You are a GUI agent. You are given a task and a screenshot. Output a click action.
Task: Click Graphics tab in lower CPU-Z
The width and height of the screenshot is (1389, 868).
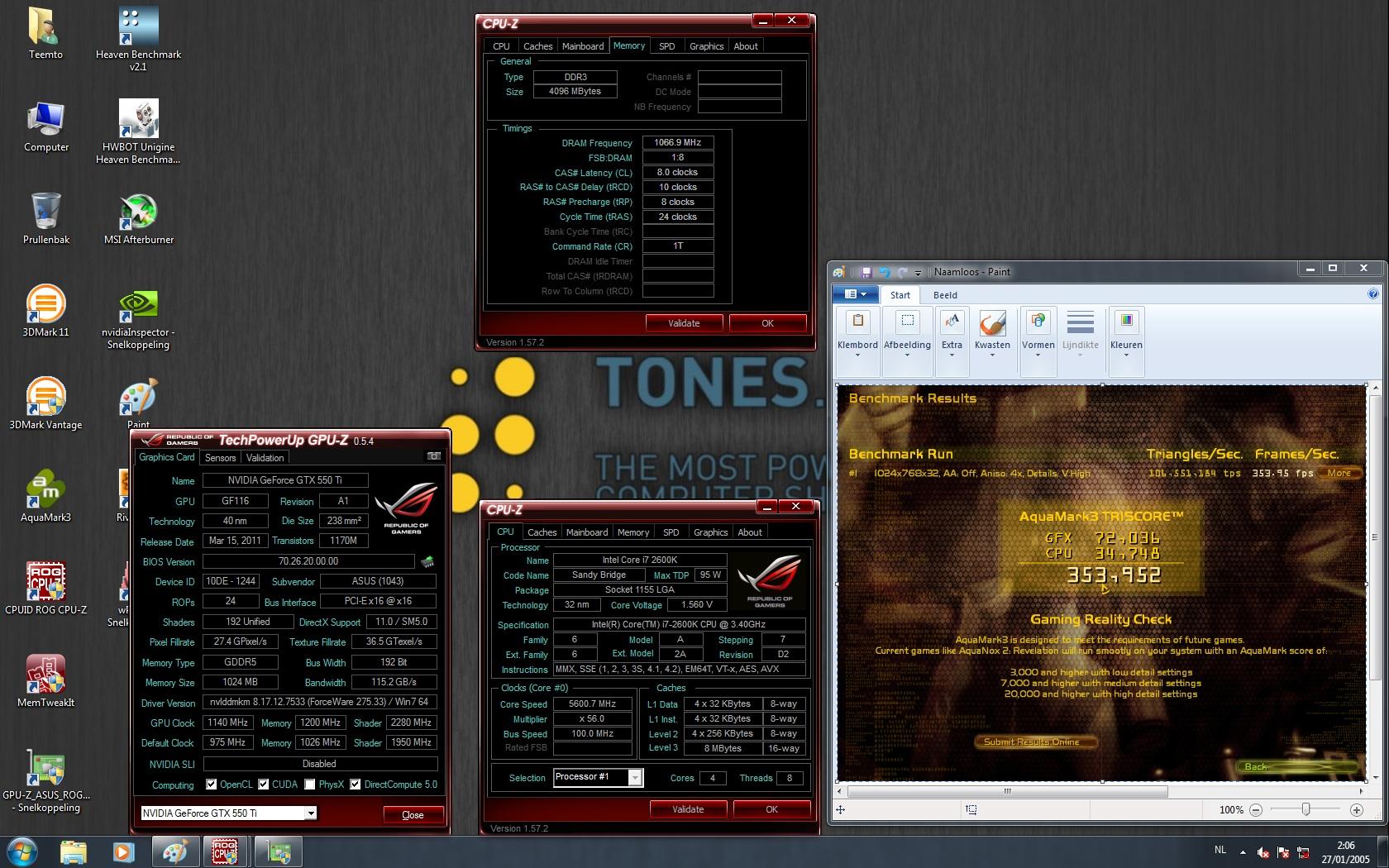click(710, 532)
